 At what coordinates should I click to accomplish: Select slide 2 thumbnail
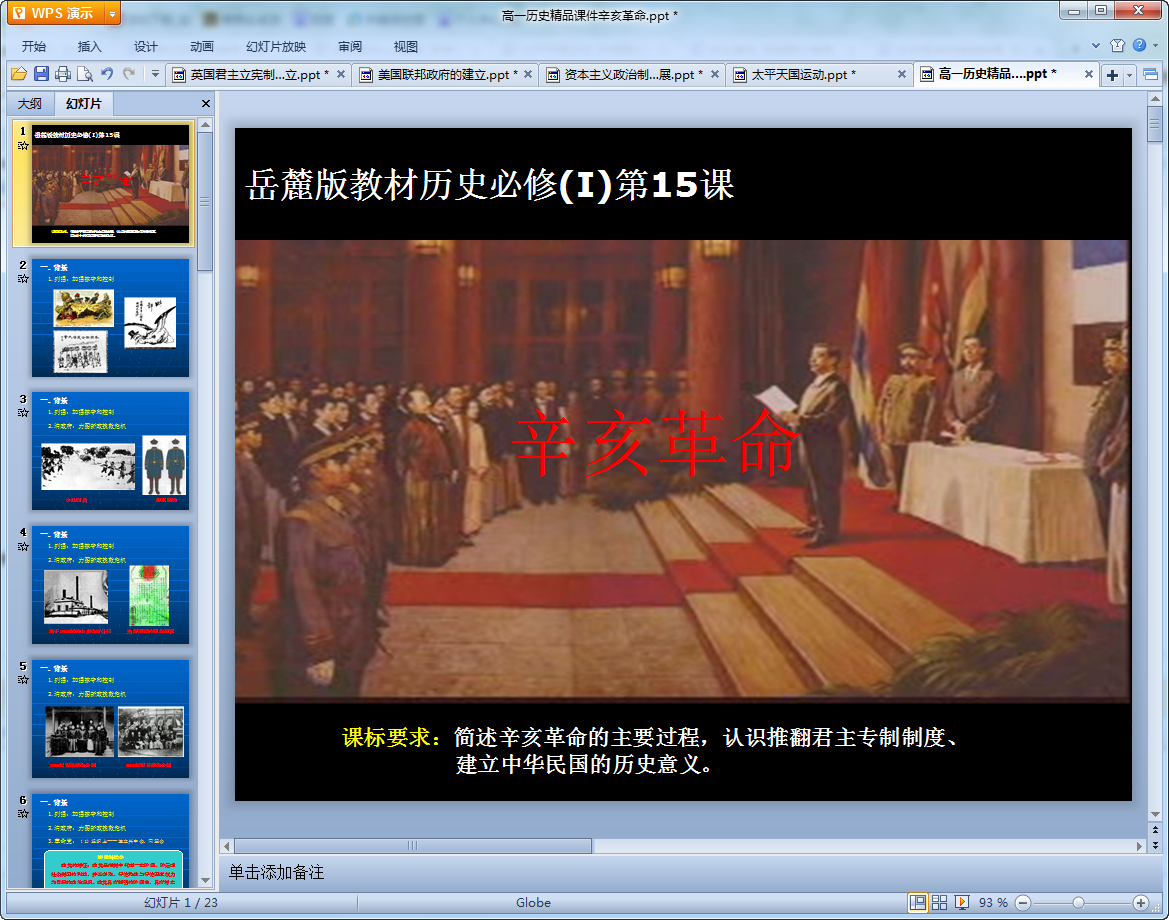[x=110, y=318]
